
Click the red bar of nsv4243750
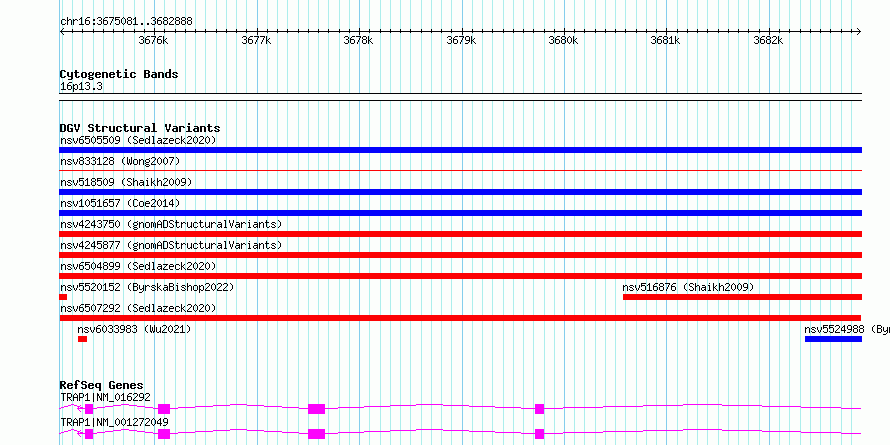pos(460,234)
